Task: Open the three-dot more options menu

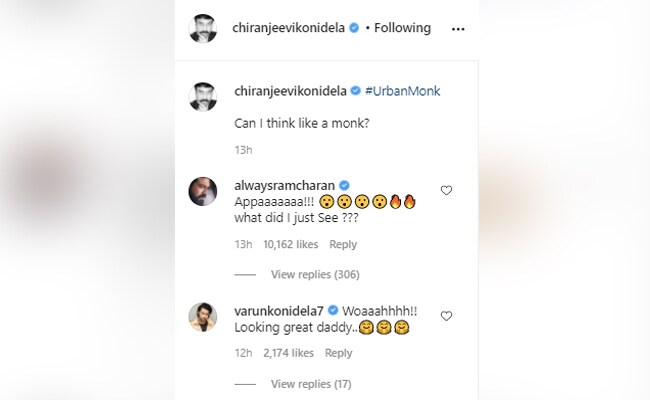Action: point(458,29)
